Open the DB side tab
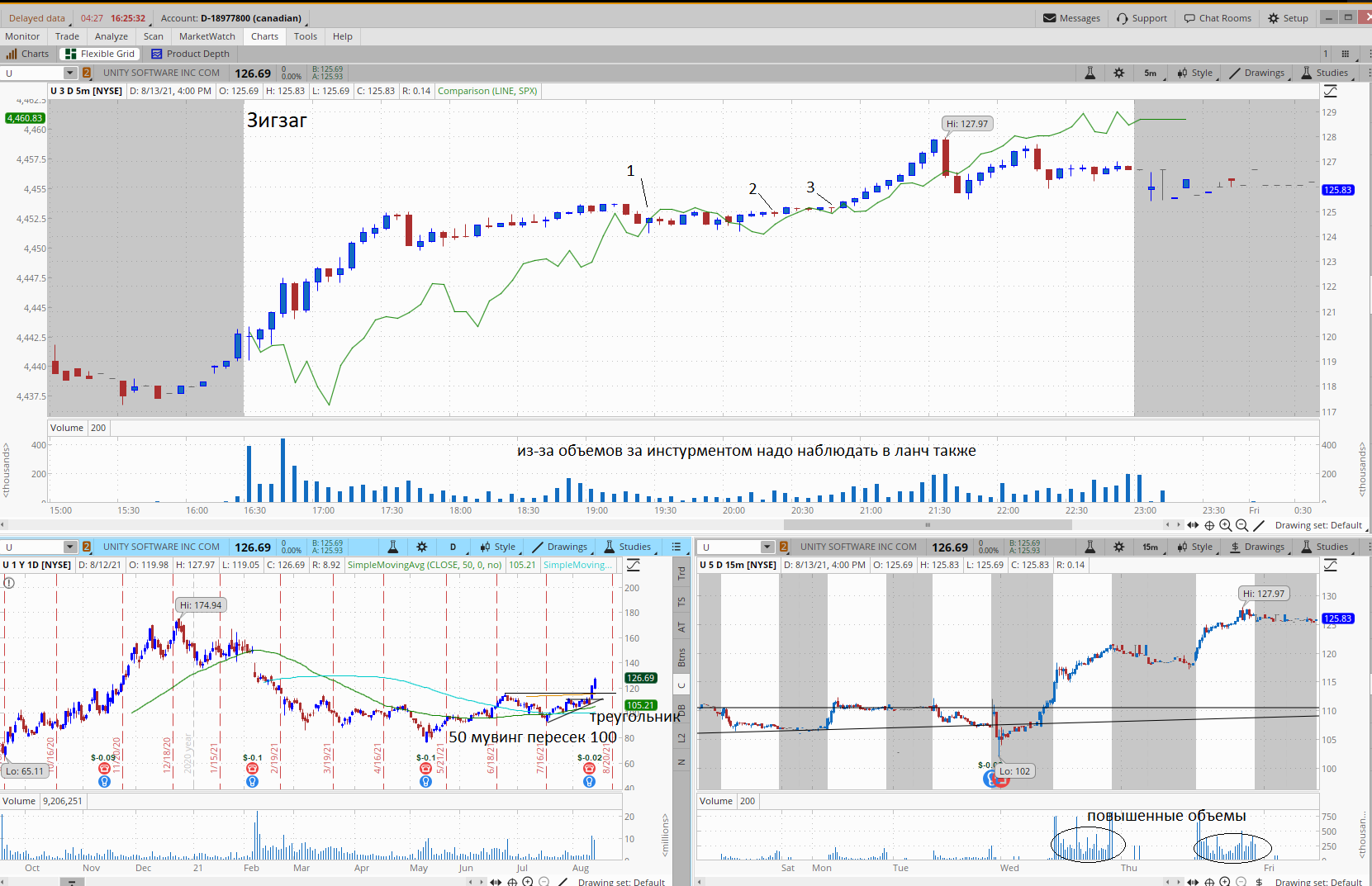The image size is (1372, 886). 682,710
